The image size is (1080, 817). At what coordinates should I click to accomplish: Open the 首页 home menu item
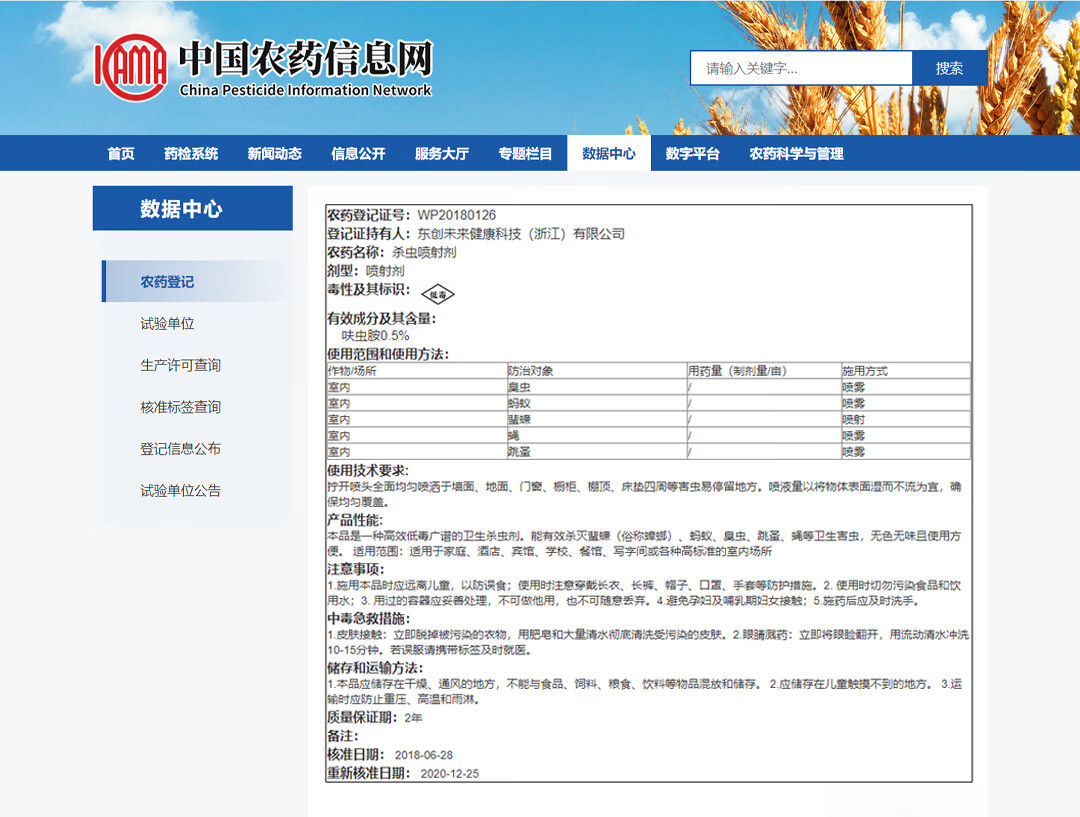pyautogui.click(x=121, y=154)
